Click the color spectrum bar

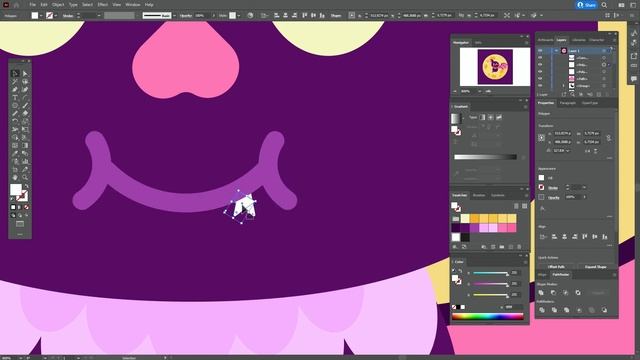point(488,316)
